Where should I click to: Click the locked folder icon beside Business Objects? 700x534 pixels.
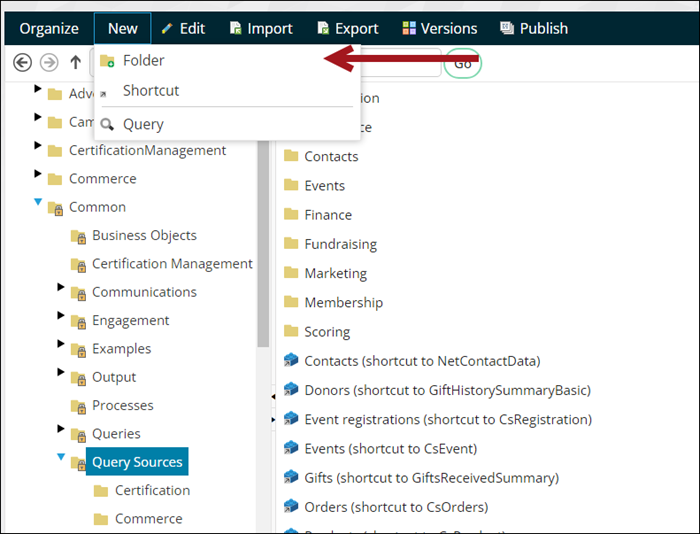79,237
